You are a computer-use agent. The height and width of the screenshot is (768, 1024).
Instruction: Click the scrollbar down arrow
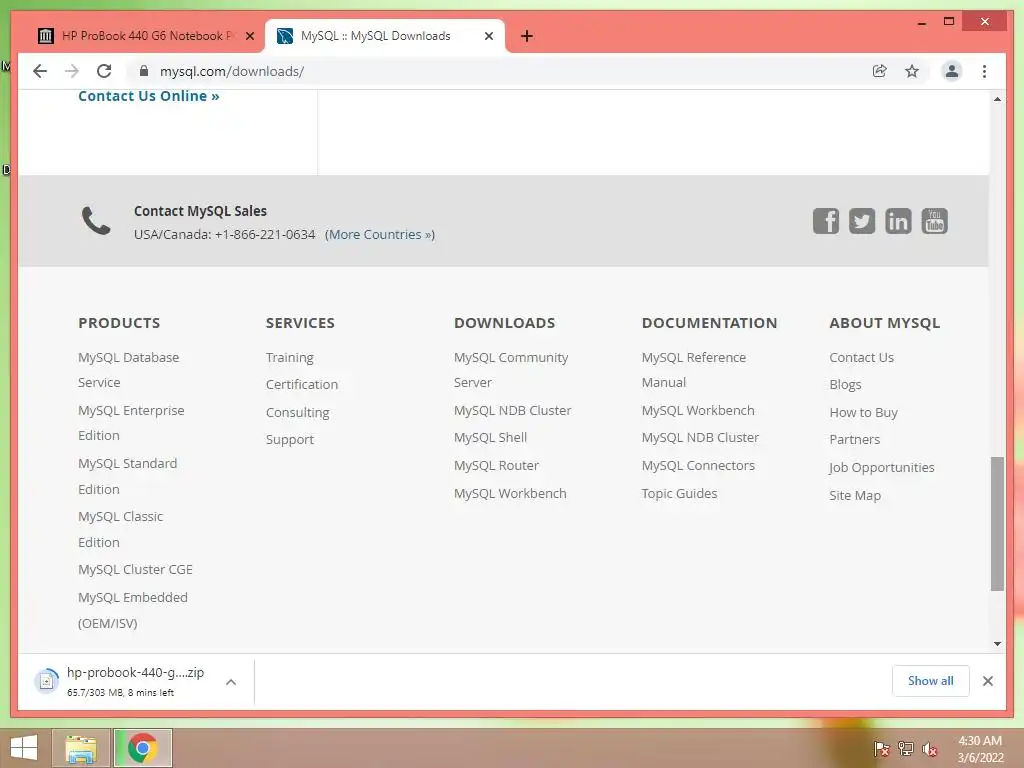(997, 644)
